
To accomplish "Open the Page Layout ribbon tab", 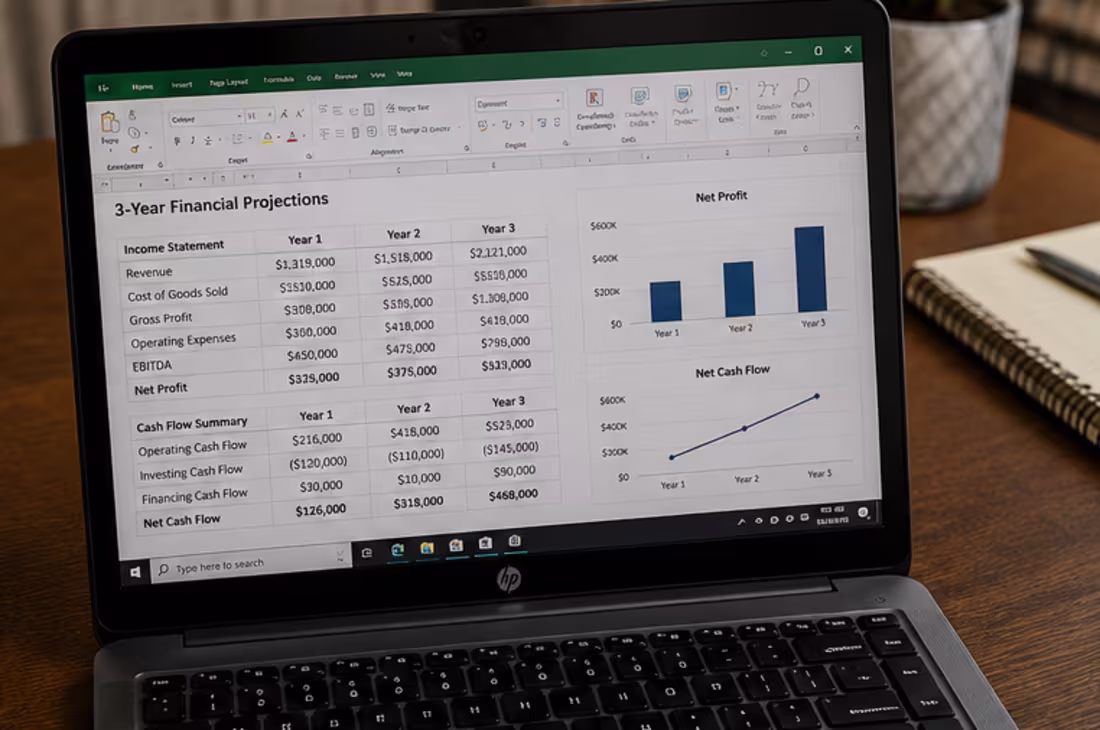I will coord(229,82).
